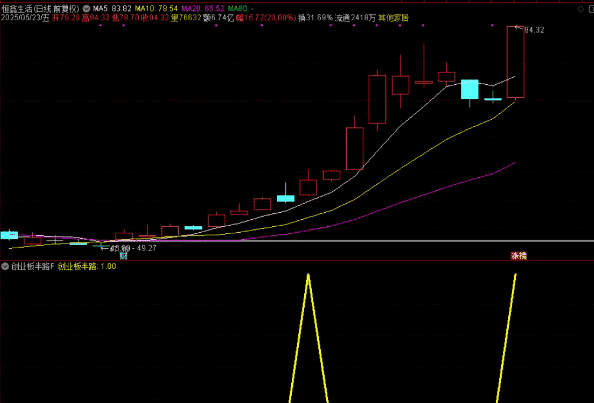
Task: Select the tall red limit-up candle on the right
Action: point(516,62)
